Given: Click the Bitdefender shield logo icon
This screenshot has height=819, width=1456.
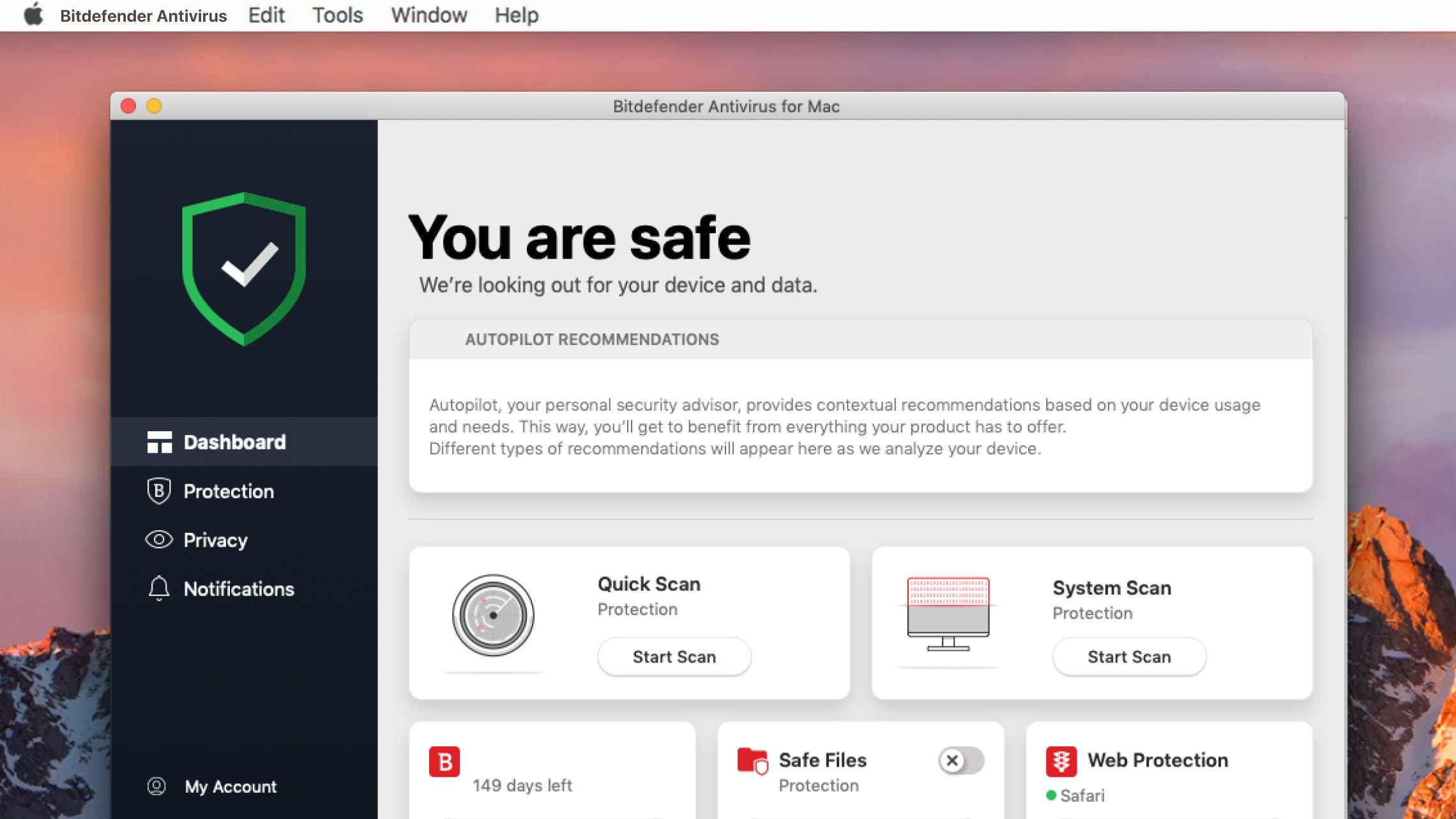Looking at the screenshot, I should tap(245, 270).
